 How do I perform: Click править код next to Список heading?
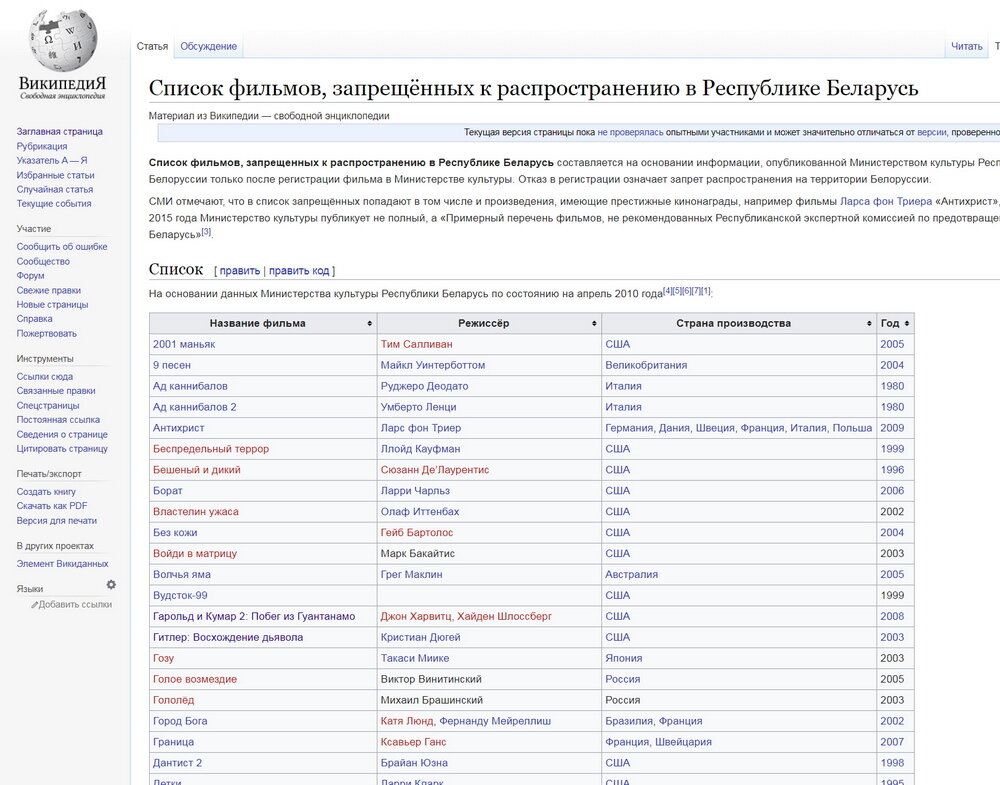[x=299, y=270]
